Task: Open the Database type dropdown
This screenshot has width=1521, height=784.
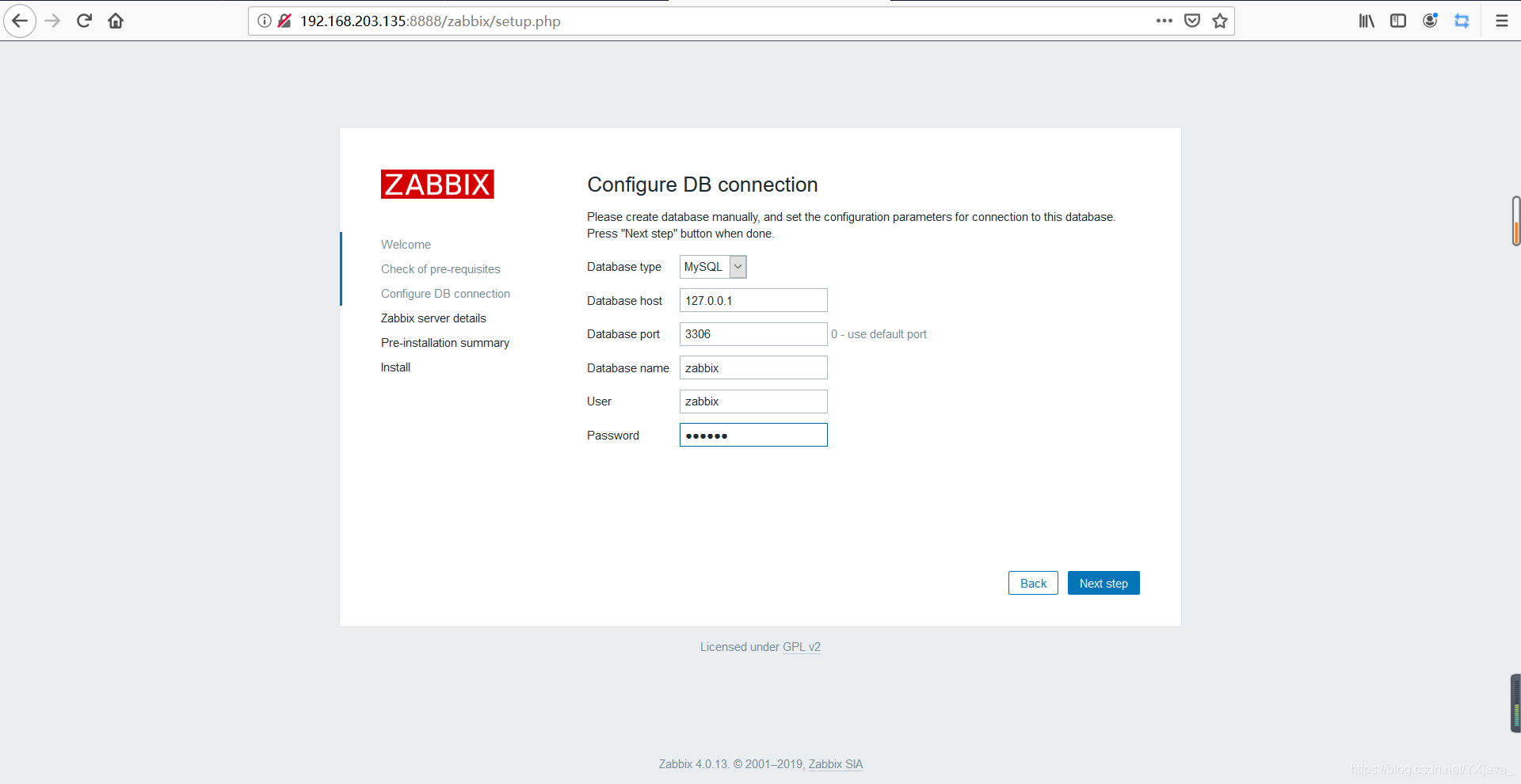Action: coord(713,267)
